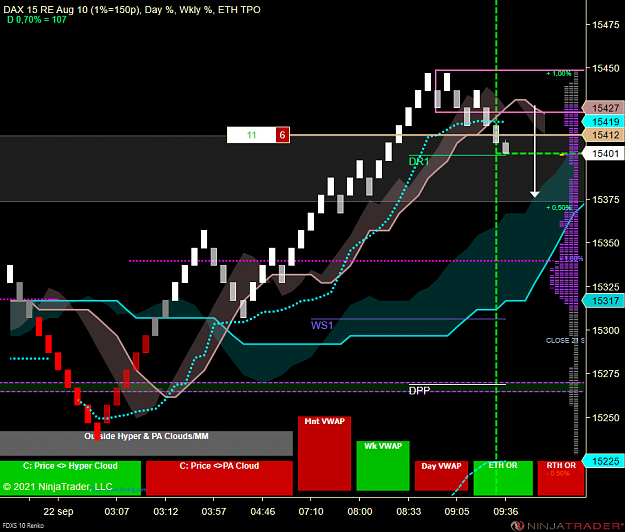Click the 04:46 time axis label
The image size is (625, 532).
[x=263, y=512]
